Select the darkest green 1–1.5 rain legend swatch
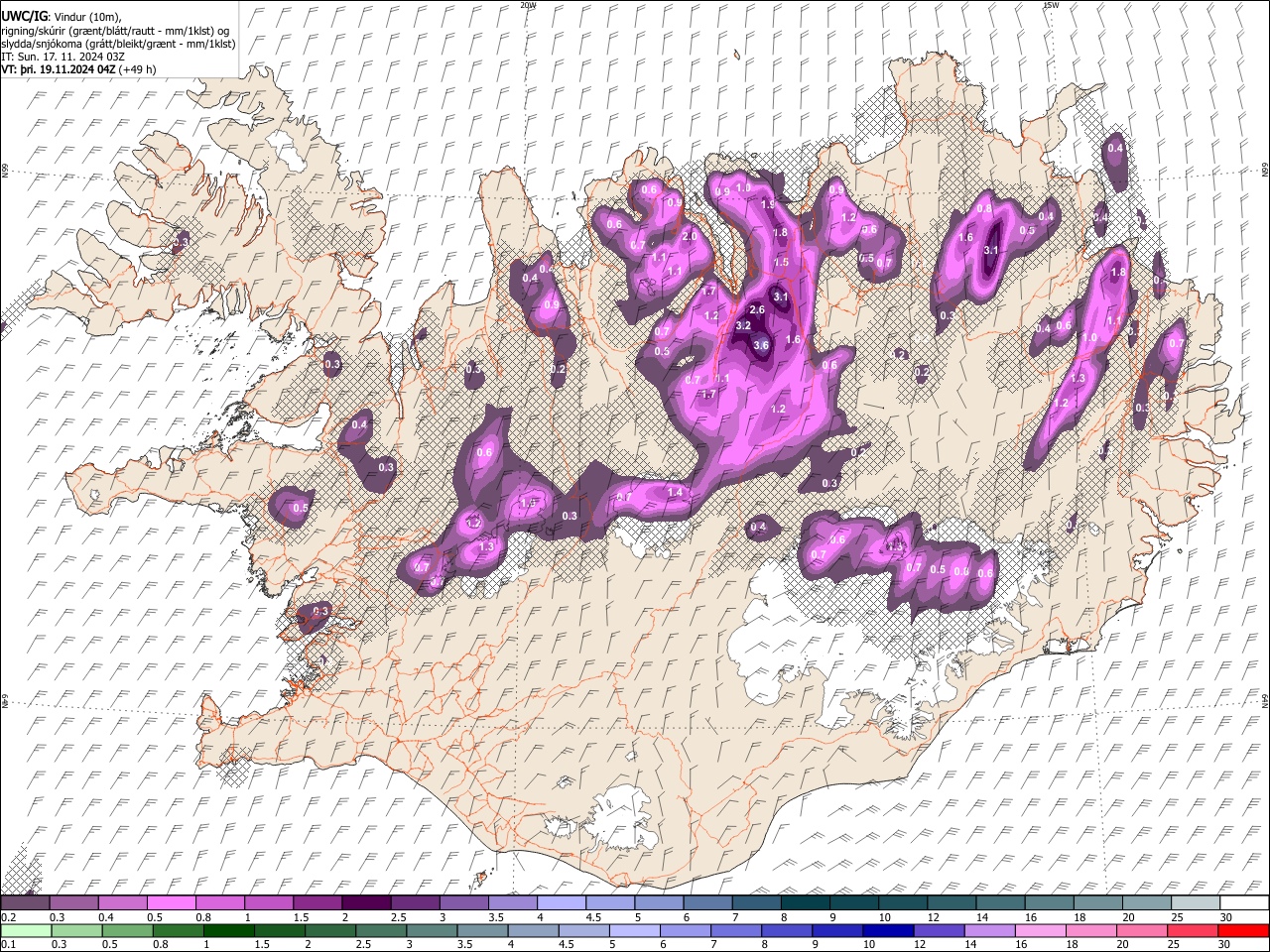This screenshot has width=1270, height=952. (x=228, y=930)
